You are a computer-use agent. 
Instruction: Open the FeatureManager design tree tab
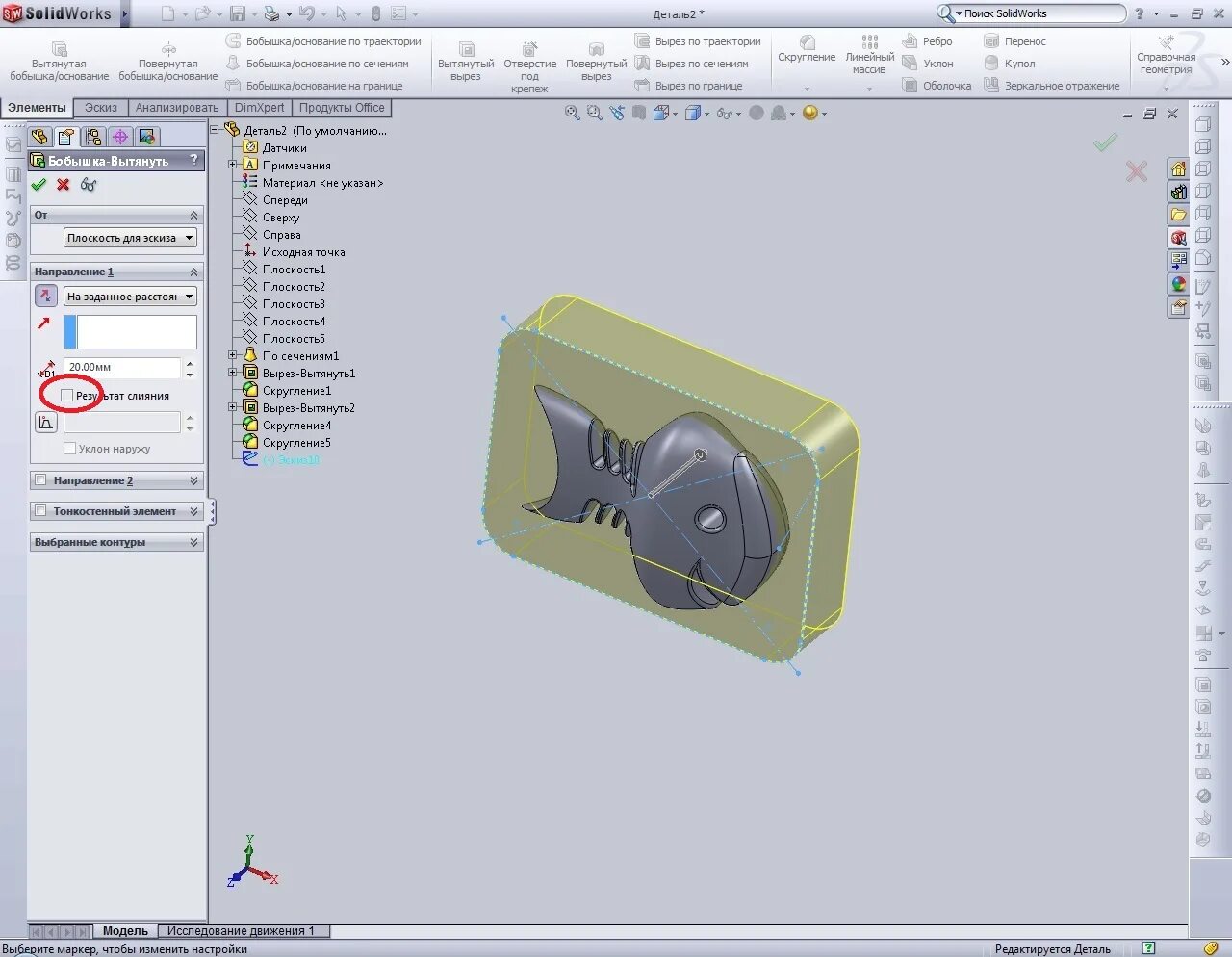pyautogui.click(x=39, y=137)
